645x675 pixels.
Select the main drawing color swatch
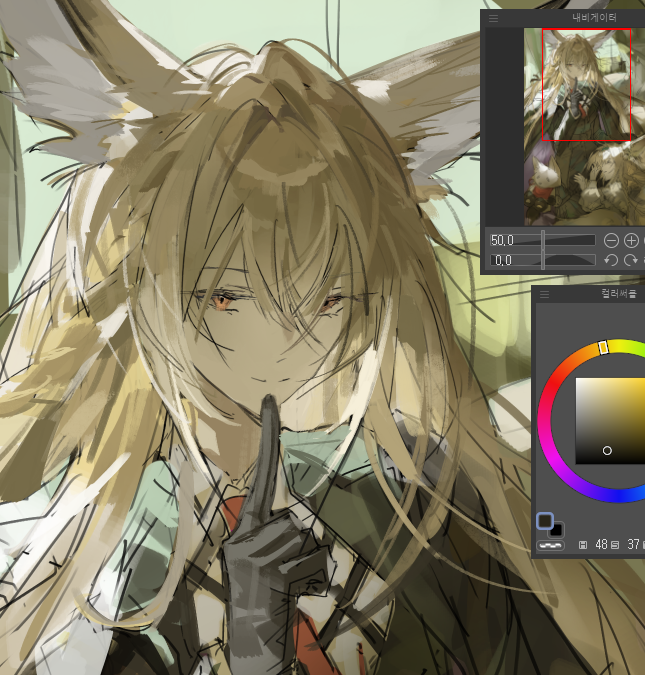tap(545, 521)
